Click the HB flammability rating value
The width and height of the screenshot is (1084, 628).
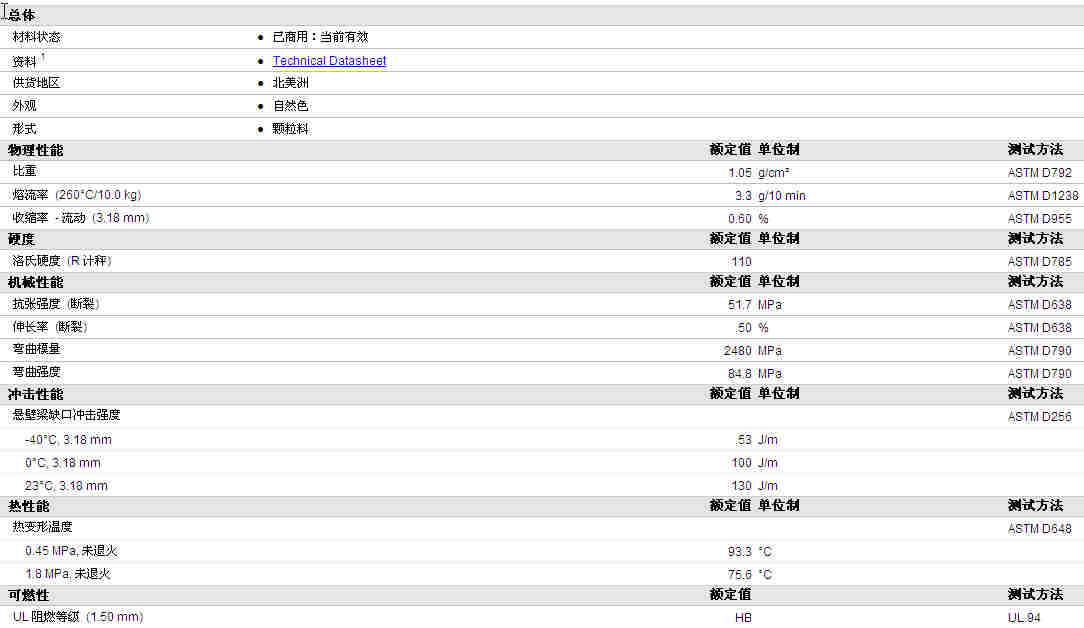tap(743, 618)
